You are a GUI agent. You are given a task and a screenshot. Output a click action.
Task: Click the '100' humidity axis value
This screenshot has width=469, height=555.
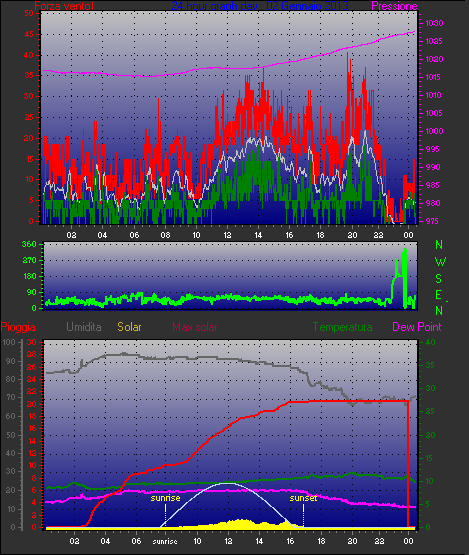click(x=8, y=342)
